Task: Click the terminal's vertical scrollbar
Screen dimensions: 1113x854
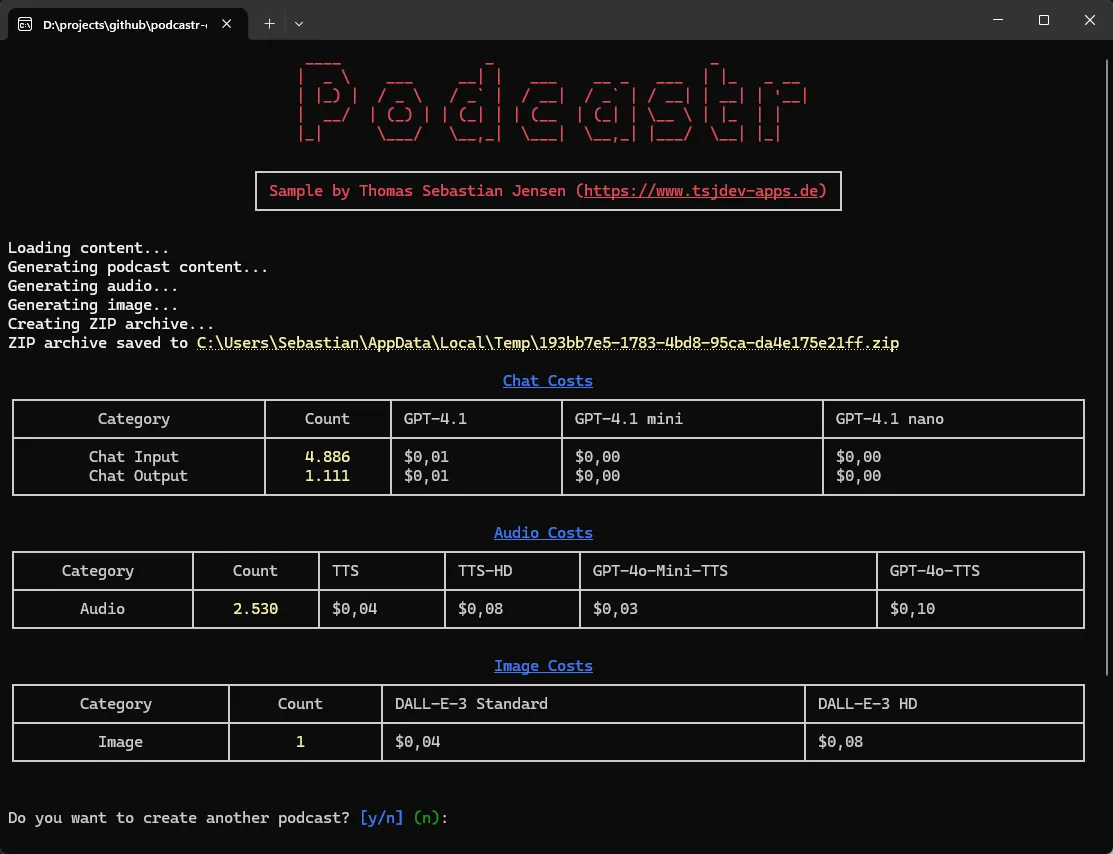Action: point(1107,400)
